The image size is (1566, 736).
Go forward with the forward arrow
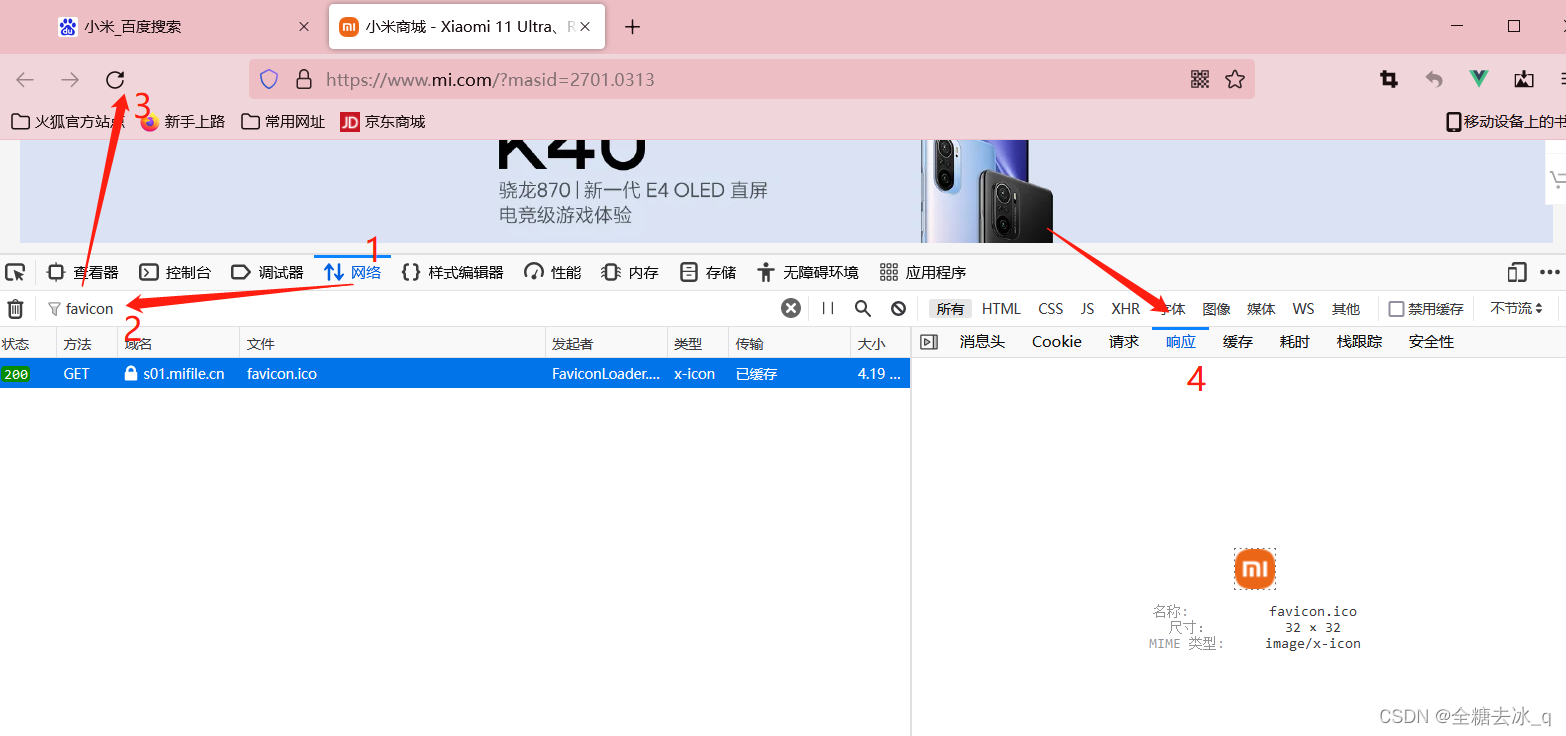pos(70,80)
